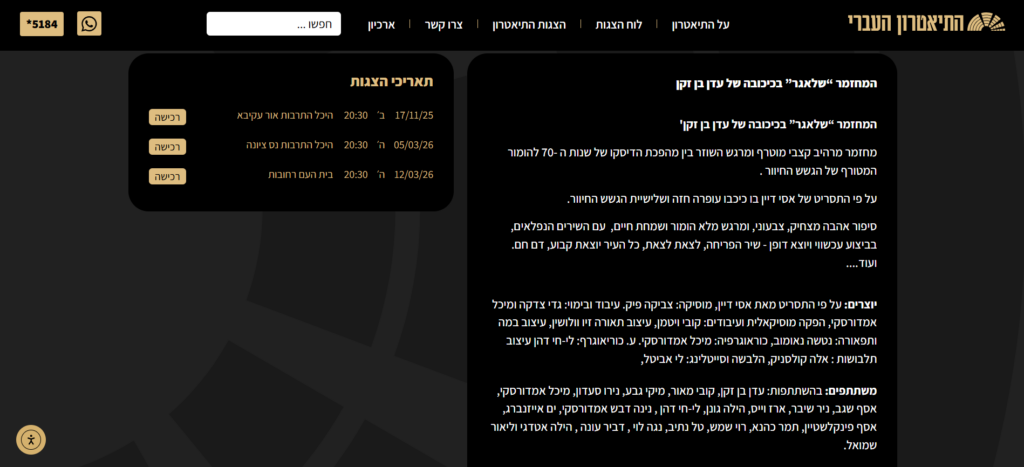Select the היכל התרבות אור עקיבא venue
The width and height of the screenshot is (1024, 467).
point(285,115)
